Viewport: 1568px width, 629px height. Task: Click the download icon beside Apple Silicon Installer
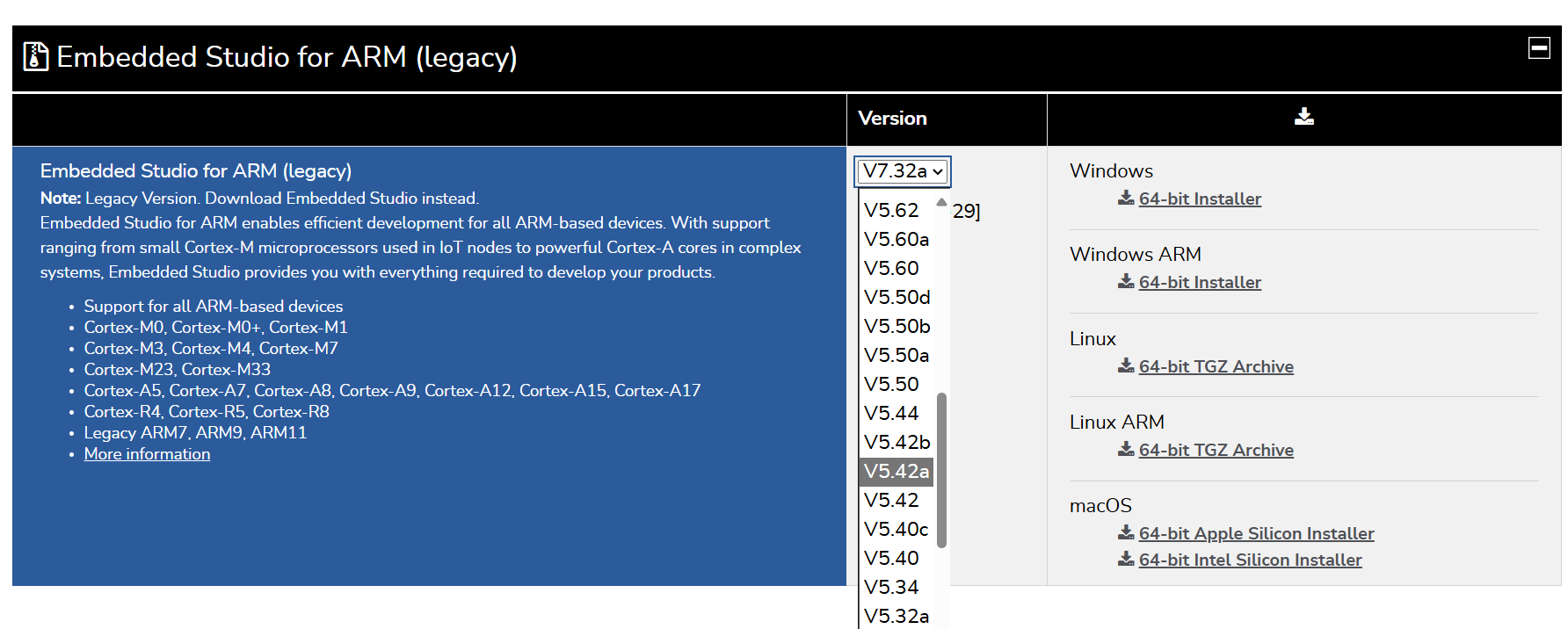click(1126, 532)
